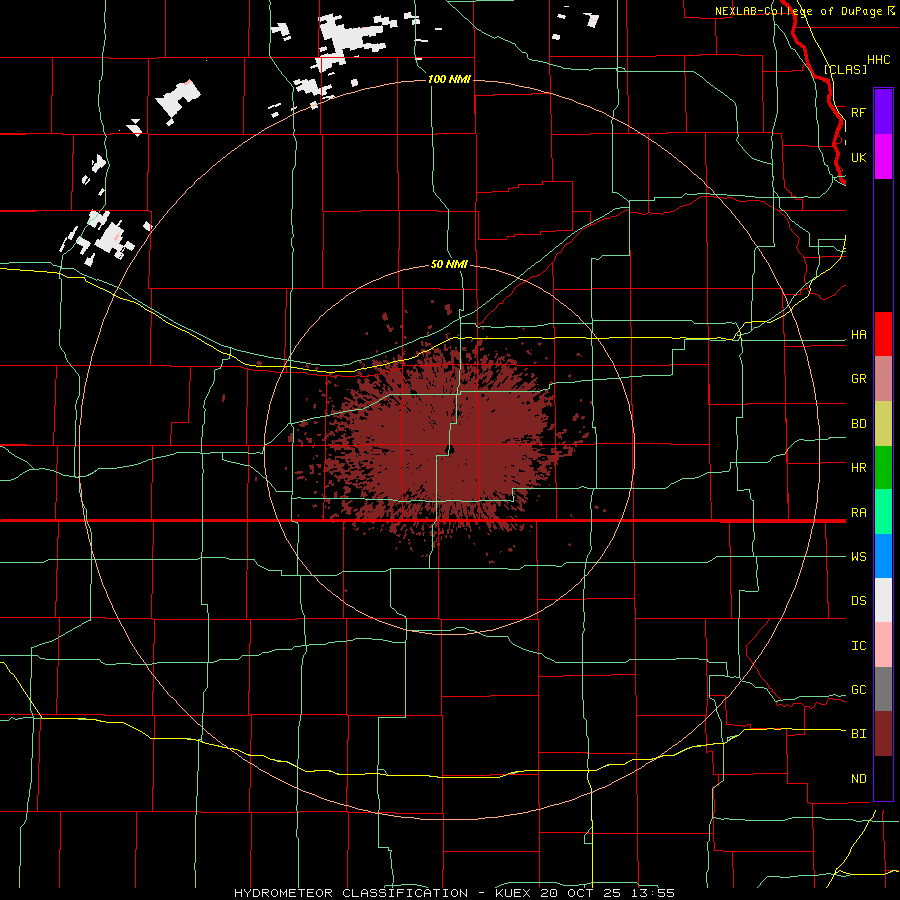Image resolution: width=900 pixels, height=900 pixels.
Task: Click the BD yellow legend swatch
Action: pyautogui.click(x=883, y=424)
